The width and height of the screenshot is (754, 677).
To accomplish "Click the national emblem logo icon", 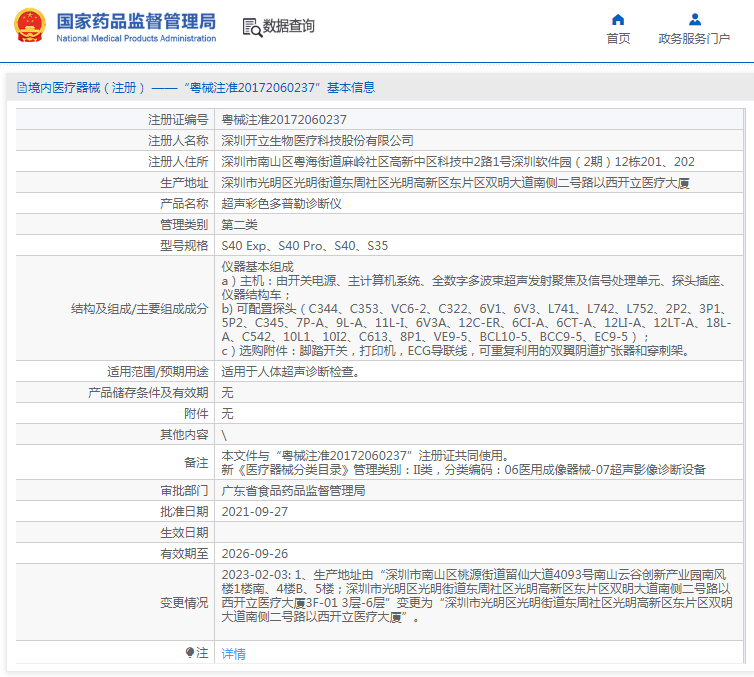I will (30, 25).
